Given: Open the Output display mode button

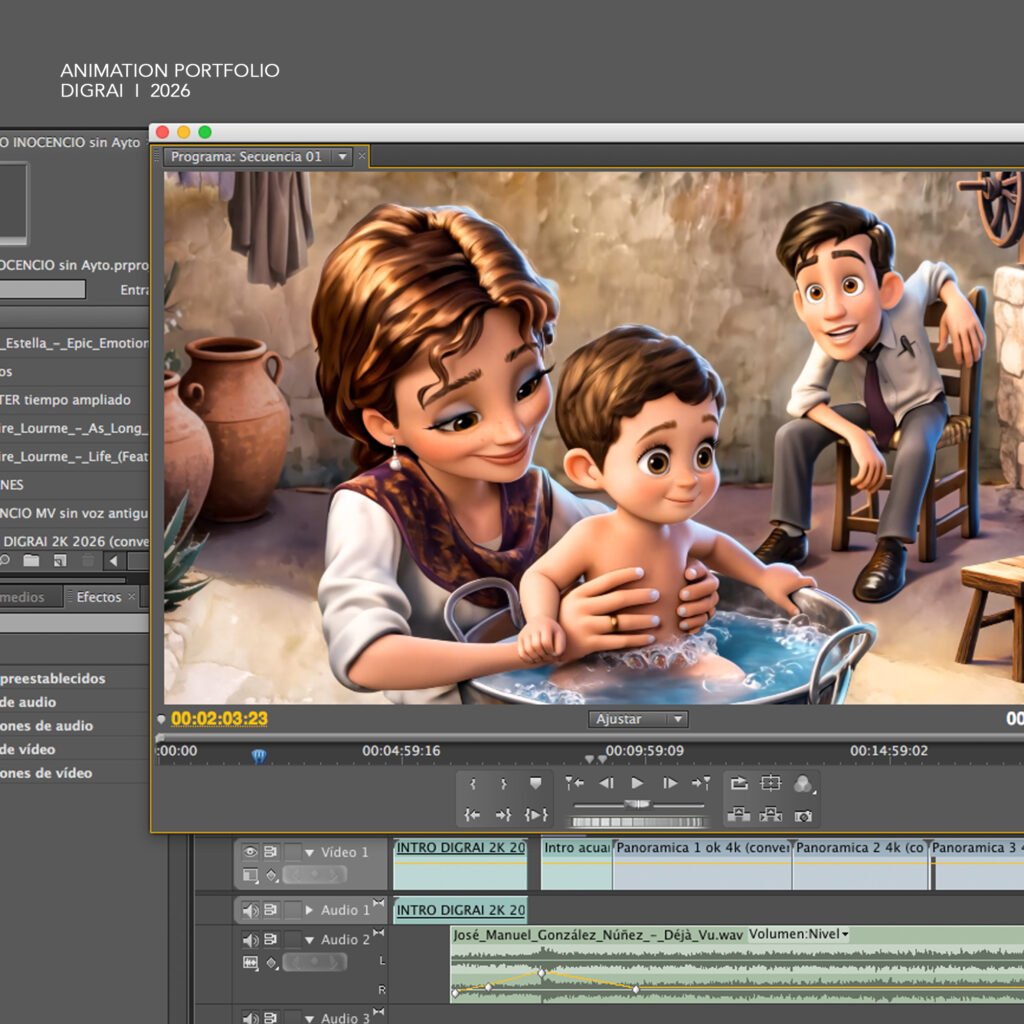Looking at the screenshot, I should (x=803, y=783).
